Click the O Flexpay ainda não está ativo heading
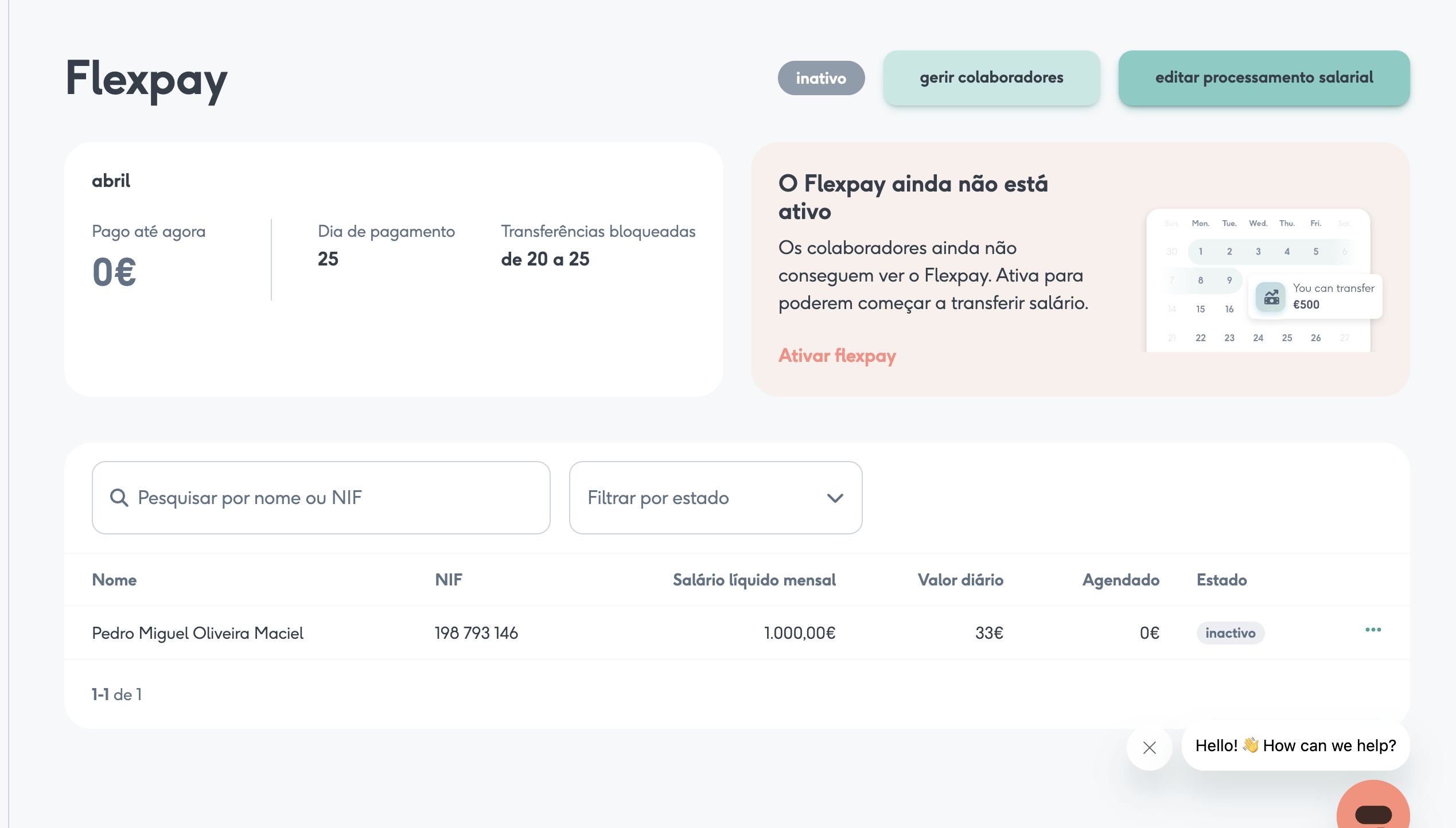 [x=913, y=197]
